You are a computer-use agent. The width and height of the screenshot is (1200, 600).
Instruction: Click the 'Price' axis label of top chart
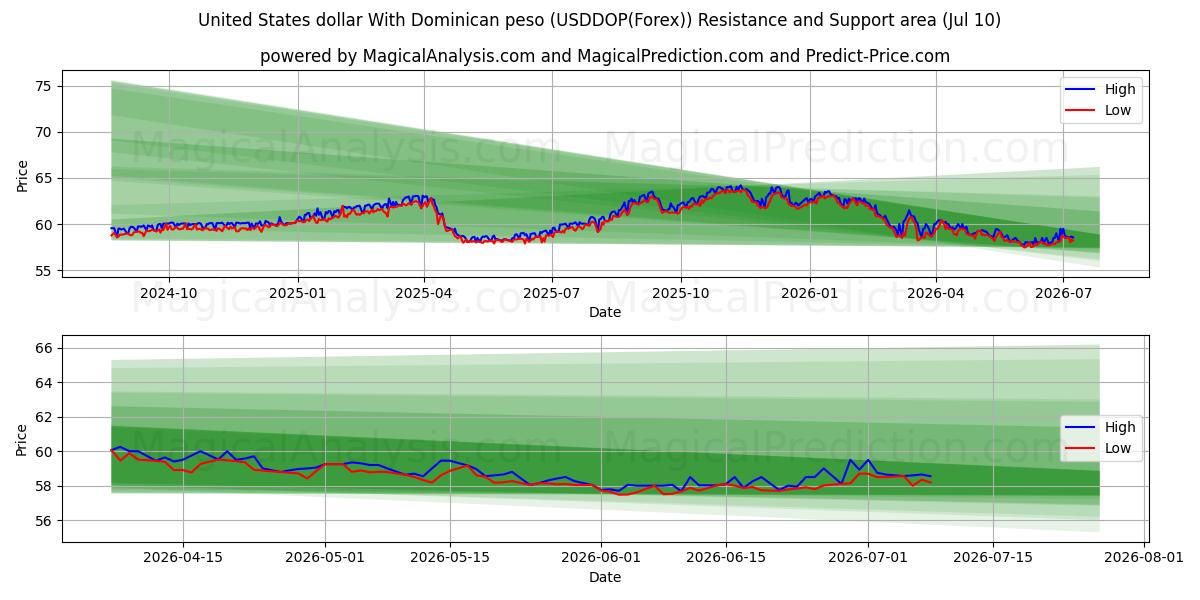23,176
